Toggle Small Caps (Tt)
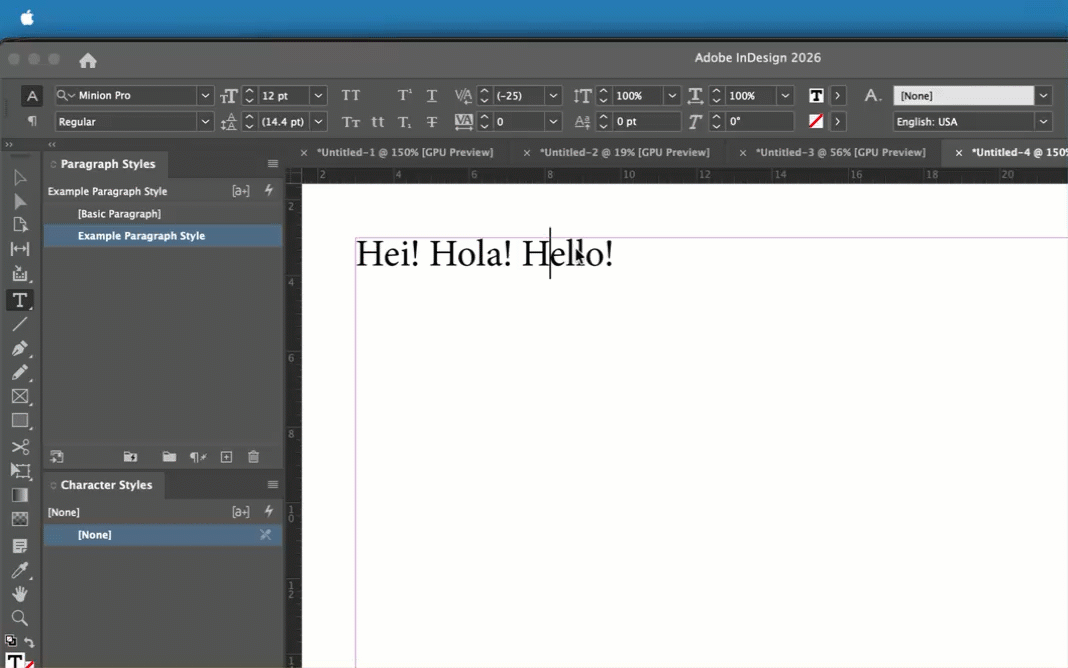The height and width of the screenshot is (668, 1068). point(351,122)
